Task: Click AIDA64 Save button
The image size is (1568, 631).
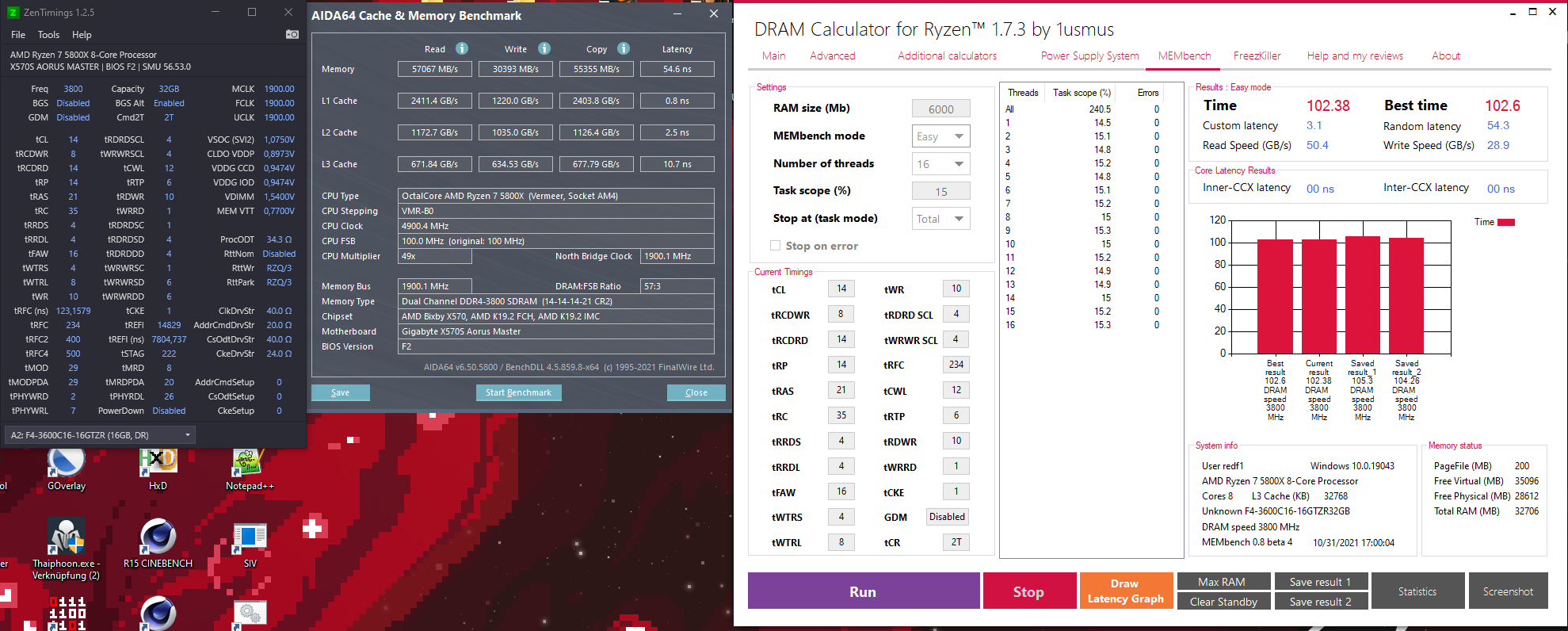Action: point(341,392)
